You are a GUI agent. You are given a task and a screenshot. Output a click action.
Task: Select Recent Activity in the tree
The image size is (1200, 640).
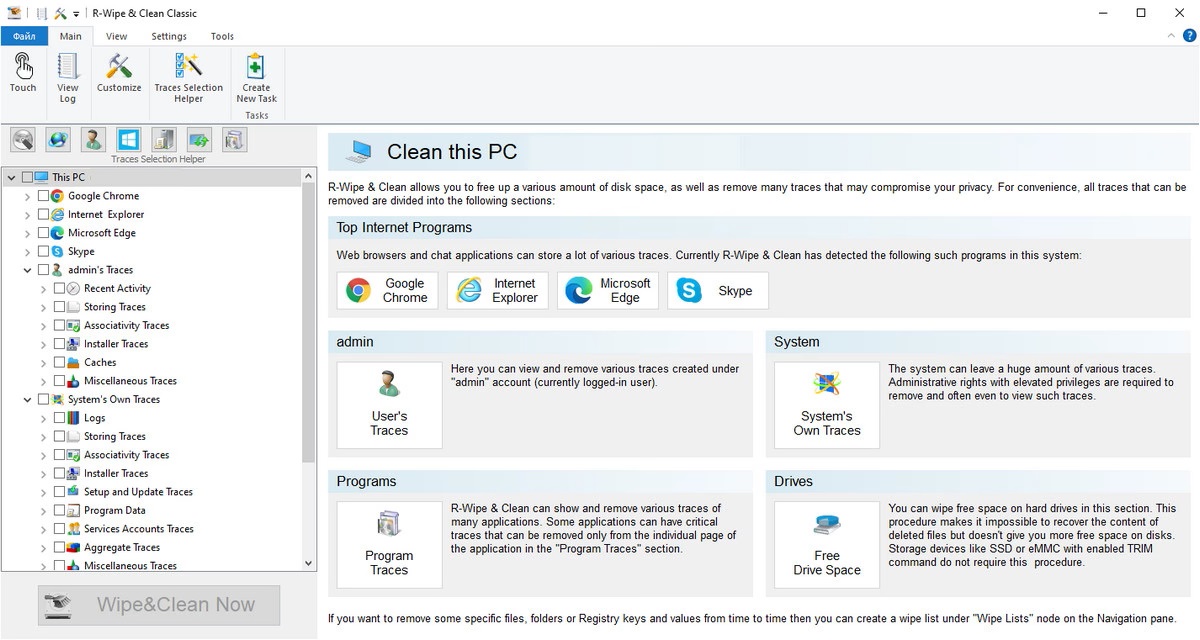pyautogui.click(x=117, y=288)
